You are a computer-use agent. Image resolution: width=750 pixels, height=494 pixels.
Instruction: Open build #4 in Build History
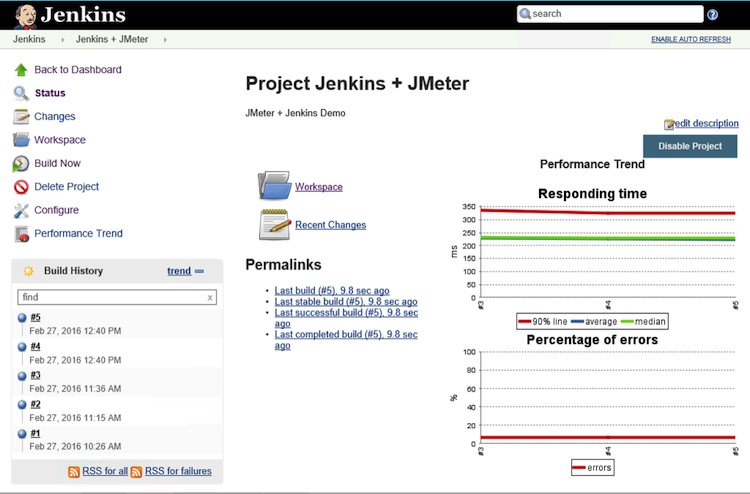click(35, 347)
